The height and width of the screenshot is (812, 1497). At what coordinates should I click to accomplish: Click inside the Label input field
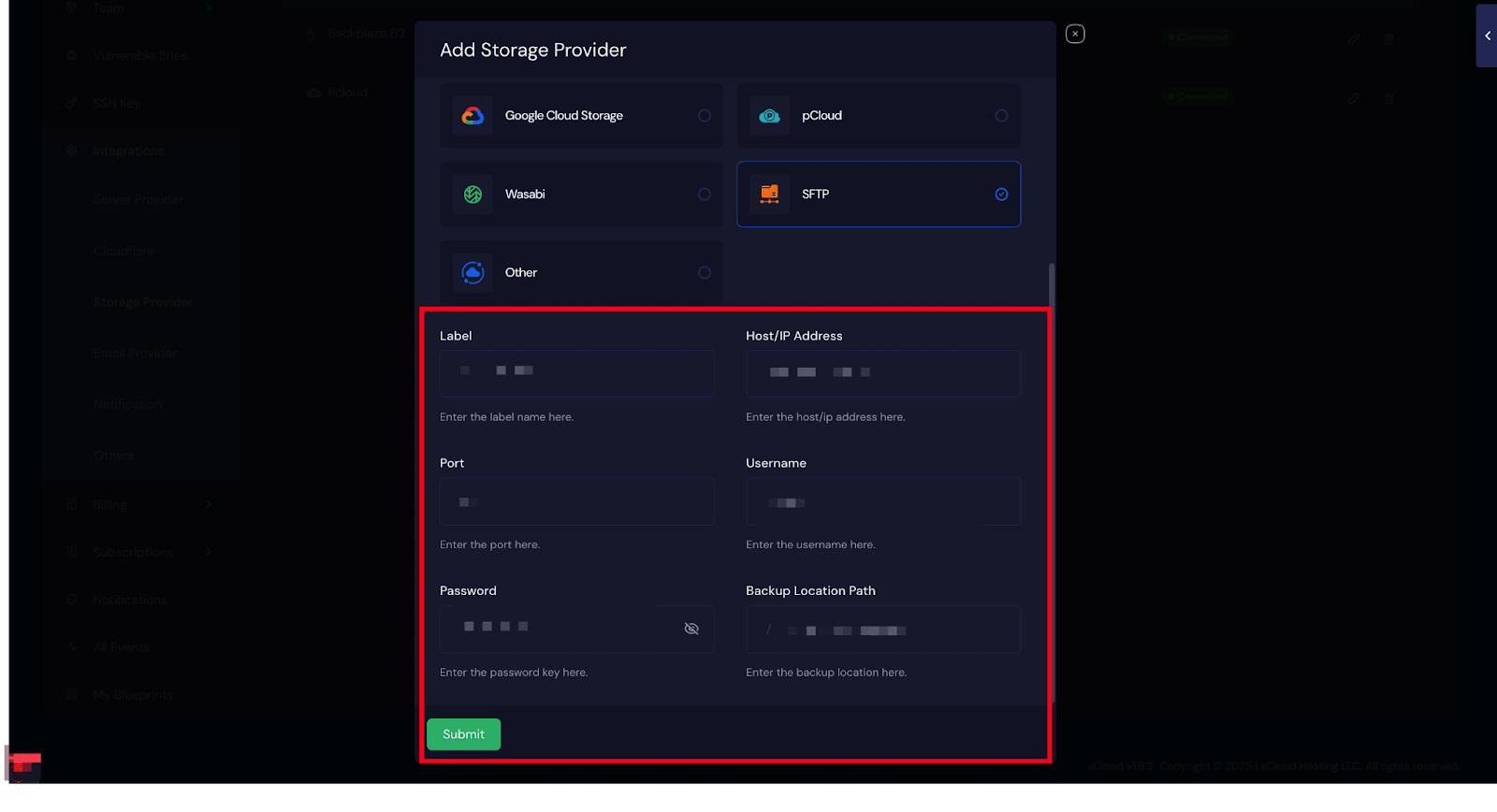[x=576, y=373]
